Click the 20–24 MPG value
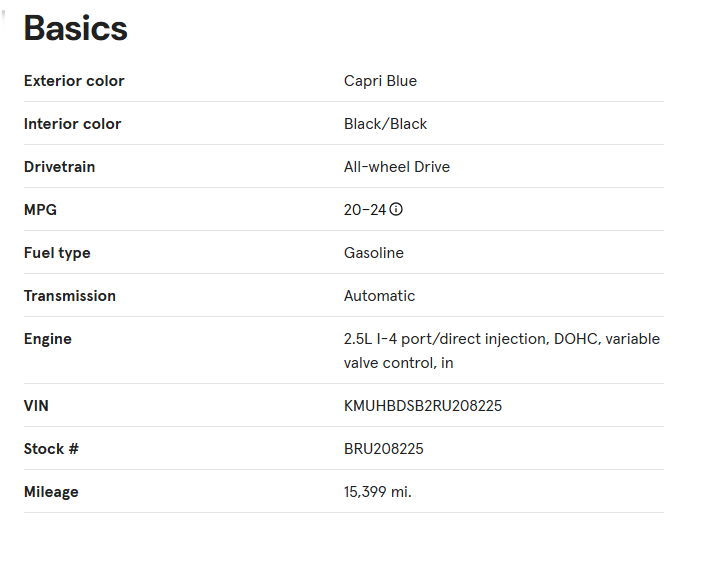Viewport: 722px width, 583px height. pos(364,210)
